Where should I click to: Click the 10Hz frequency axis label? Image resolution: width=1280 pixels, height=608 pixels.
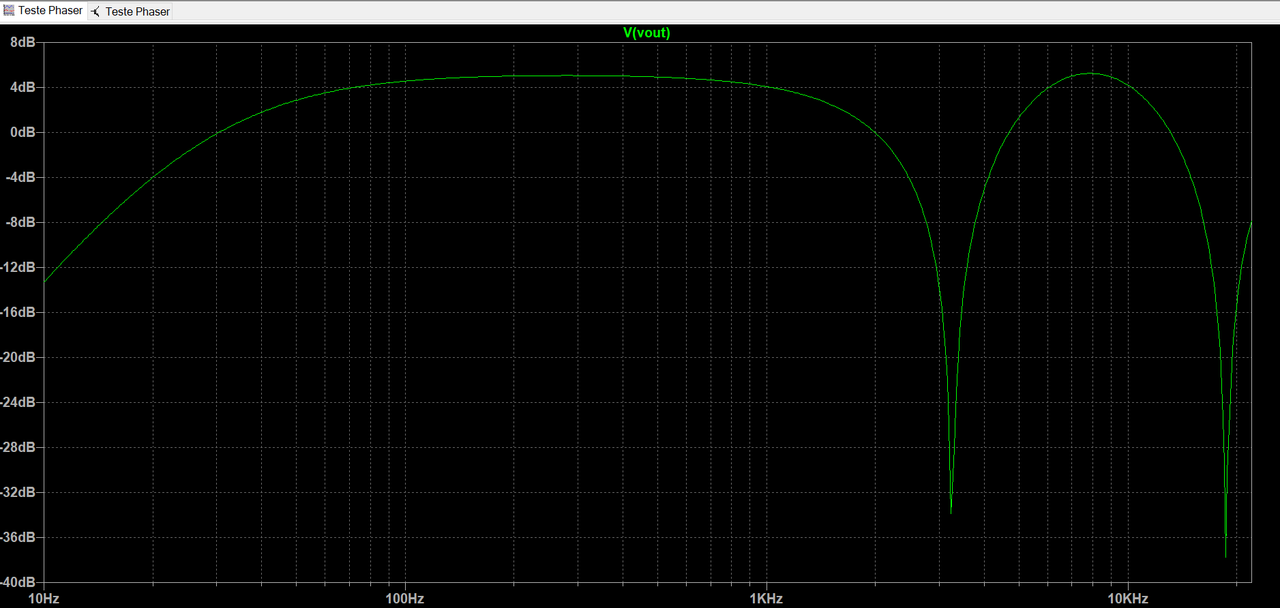tap(44, 599)
